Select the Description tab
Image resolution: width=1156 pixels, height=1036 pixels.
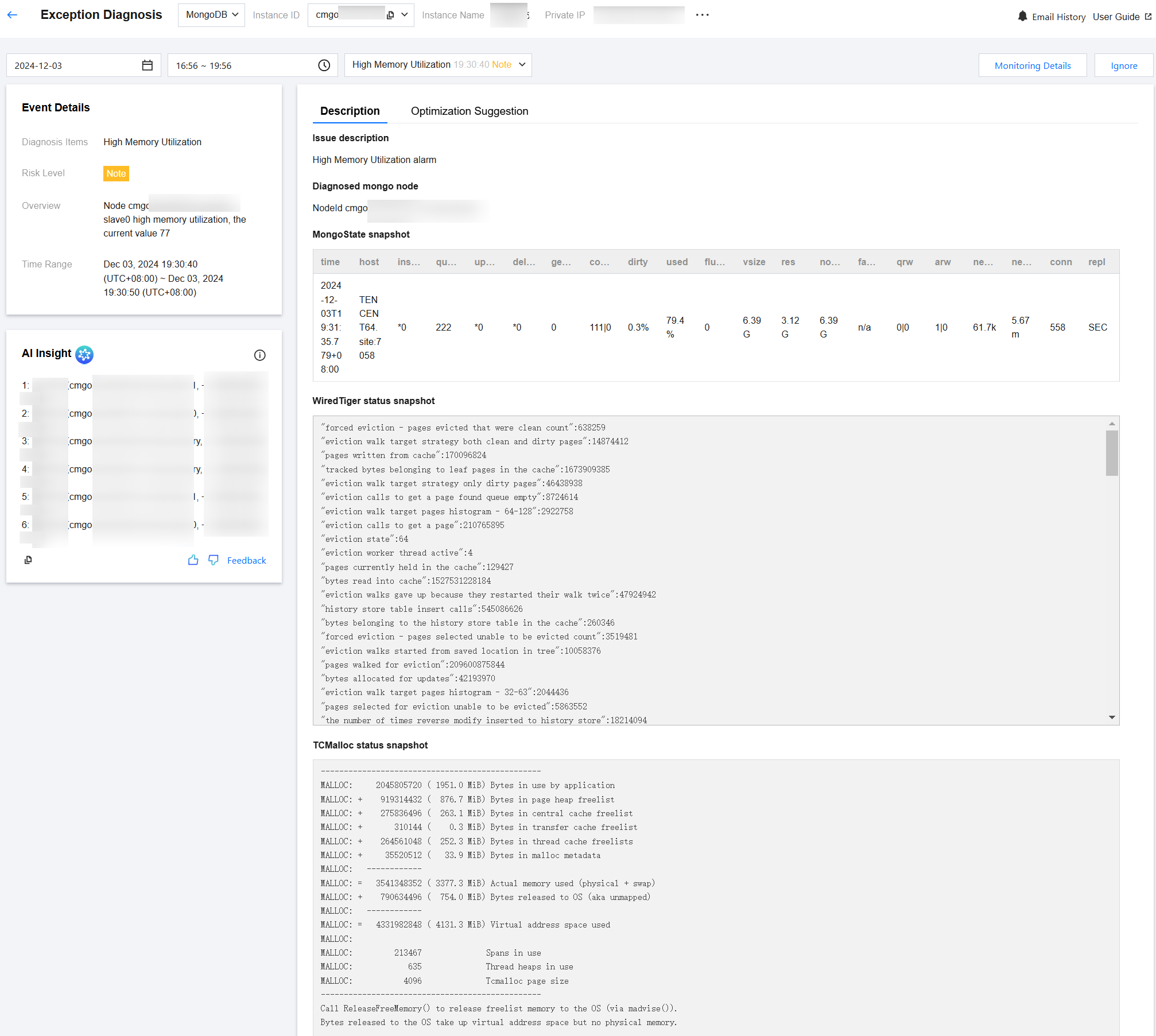point(350,111)
